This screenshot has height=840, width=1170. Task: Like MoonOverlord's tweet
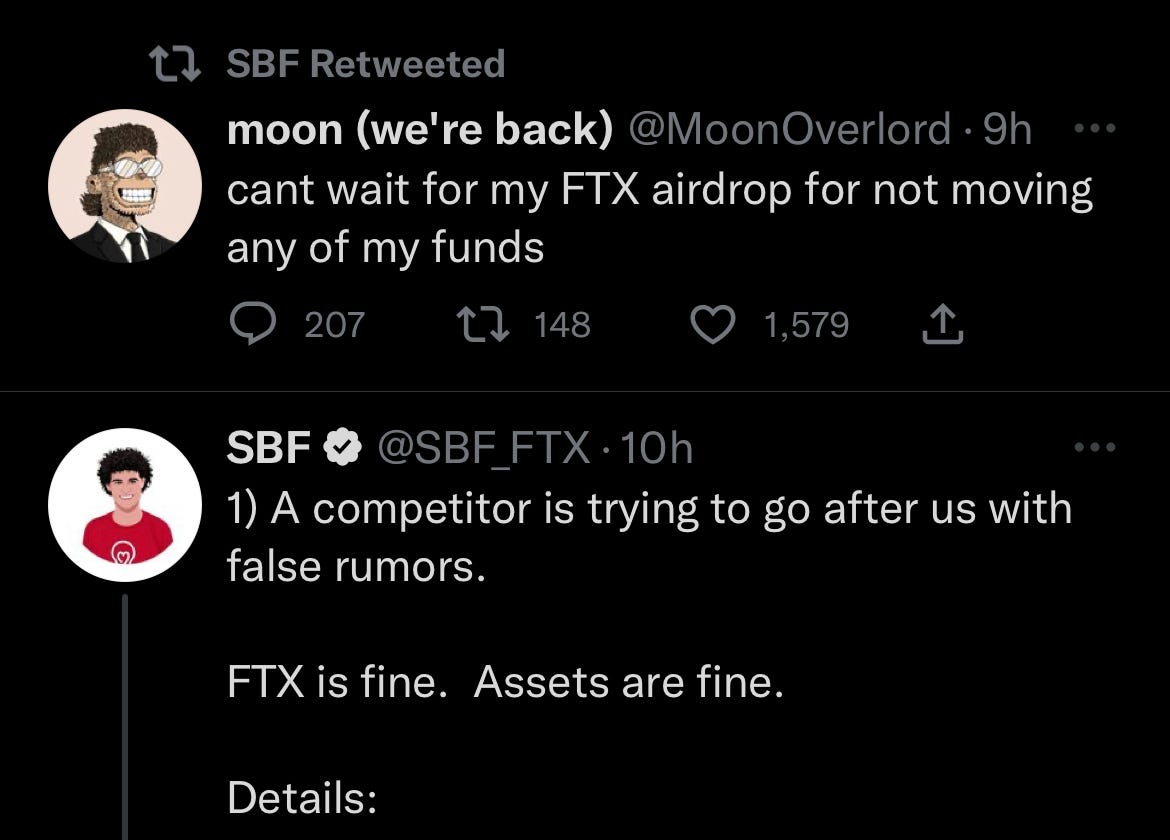pos(713,322)
